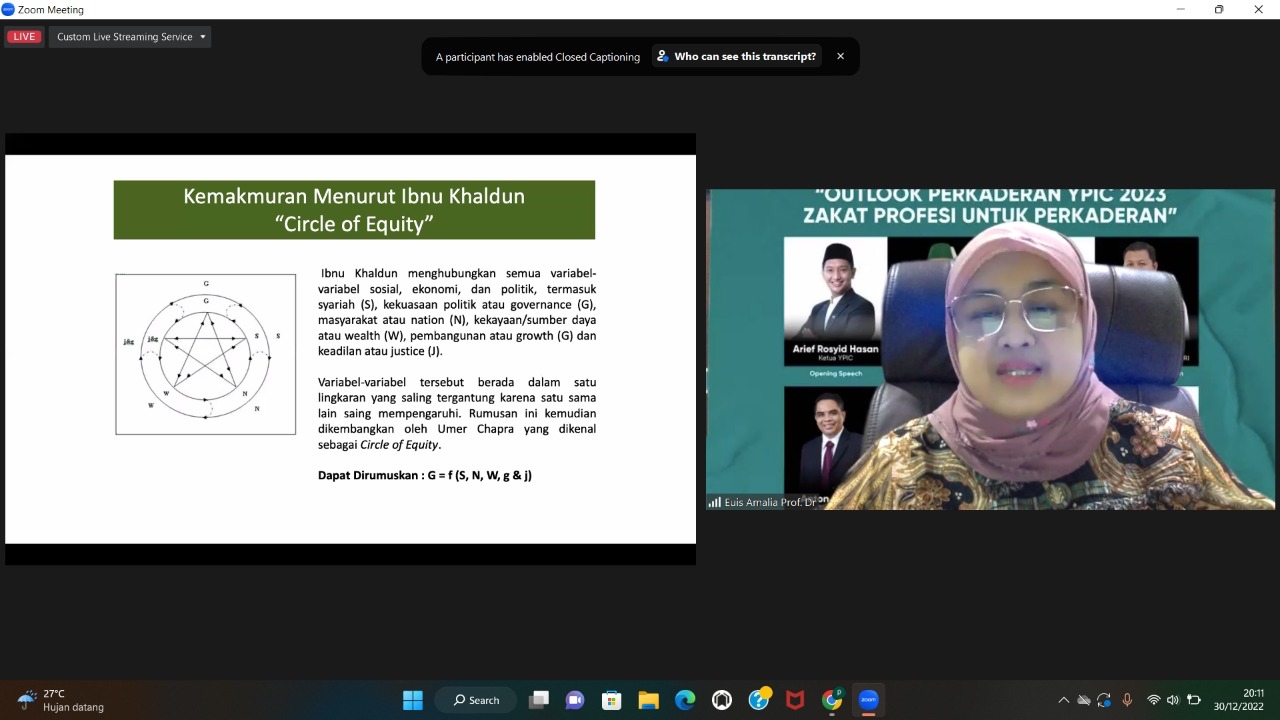Image resolution: width=1280 pixels, height=720 pixels.
Task: Launch Microsoft Edge from the taskbar
Action: coord(685,700)
